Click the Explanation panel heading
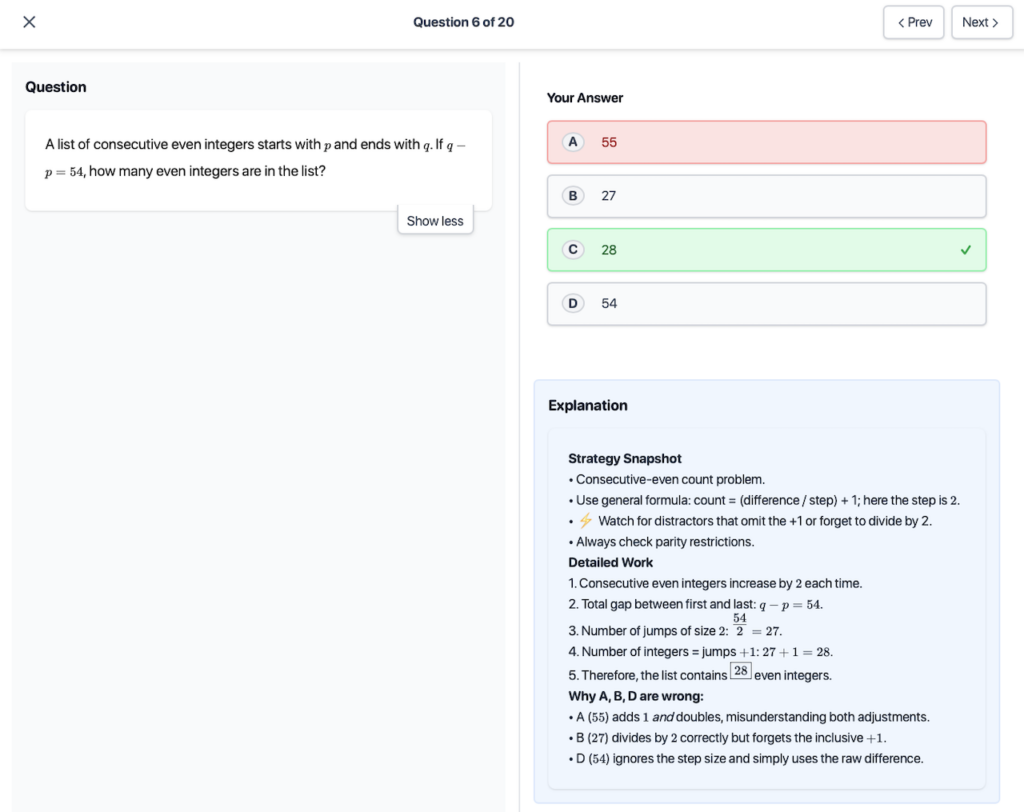This screenshot has height=812, width=1024. coord(588,405)
